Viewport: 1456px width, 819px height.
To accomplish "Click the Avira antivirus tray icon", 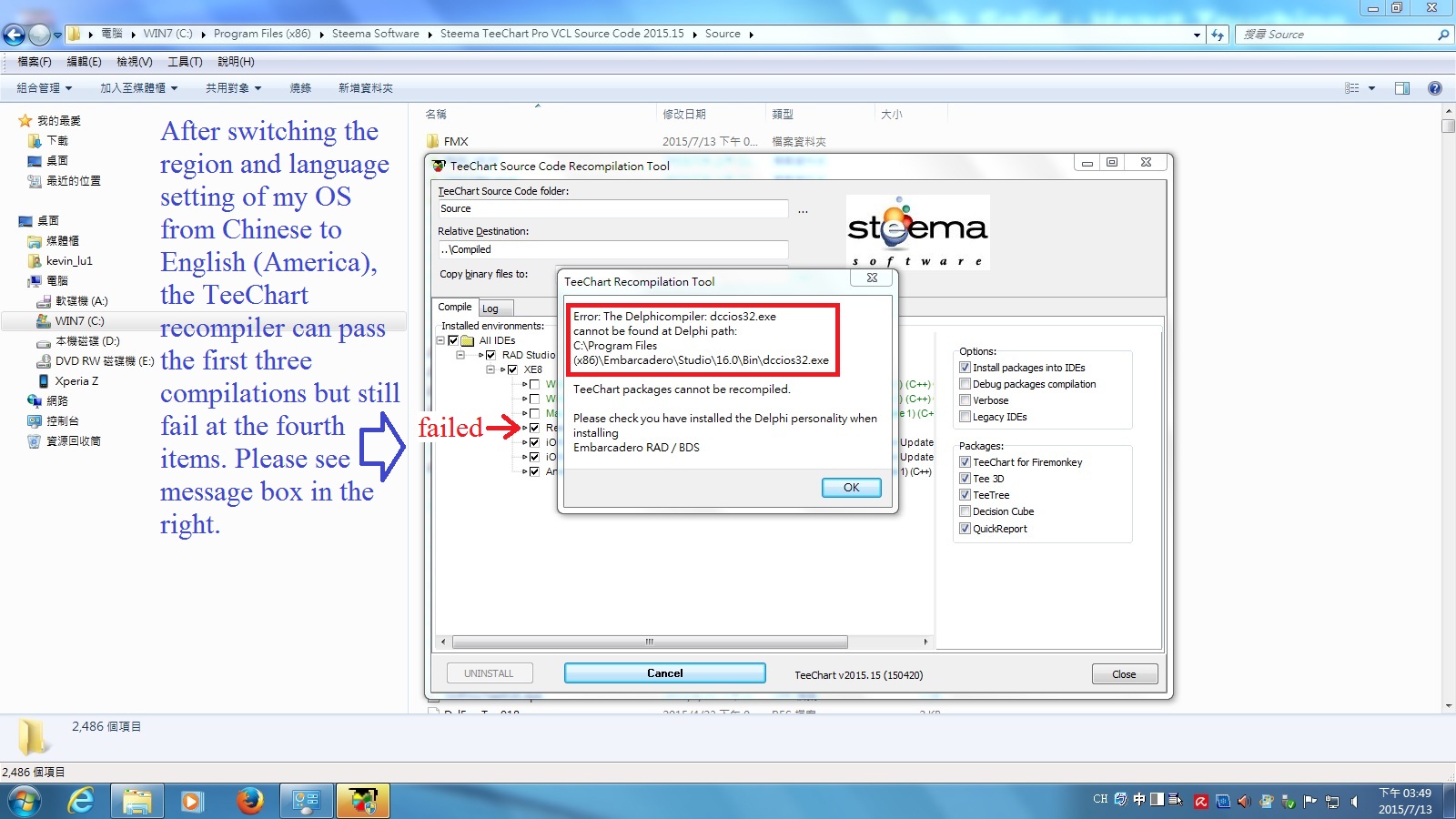I will pos(1201,802).
